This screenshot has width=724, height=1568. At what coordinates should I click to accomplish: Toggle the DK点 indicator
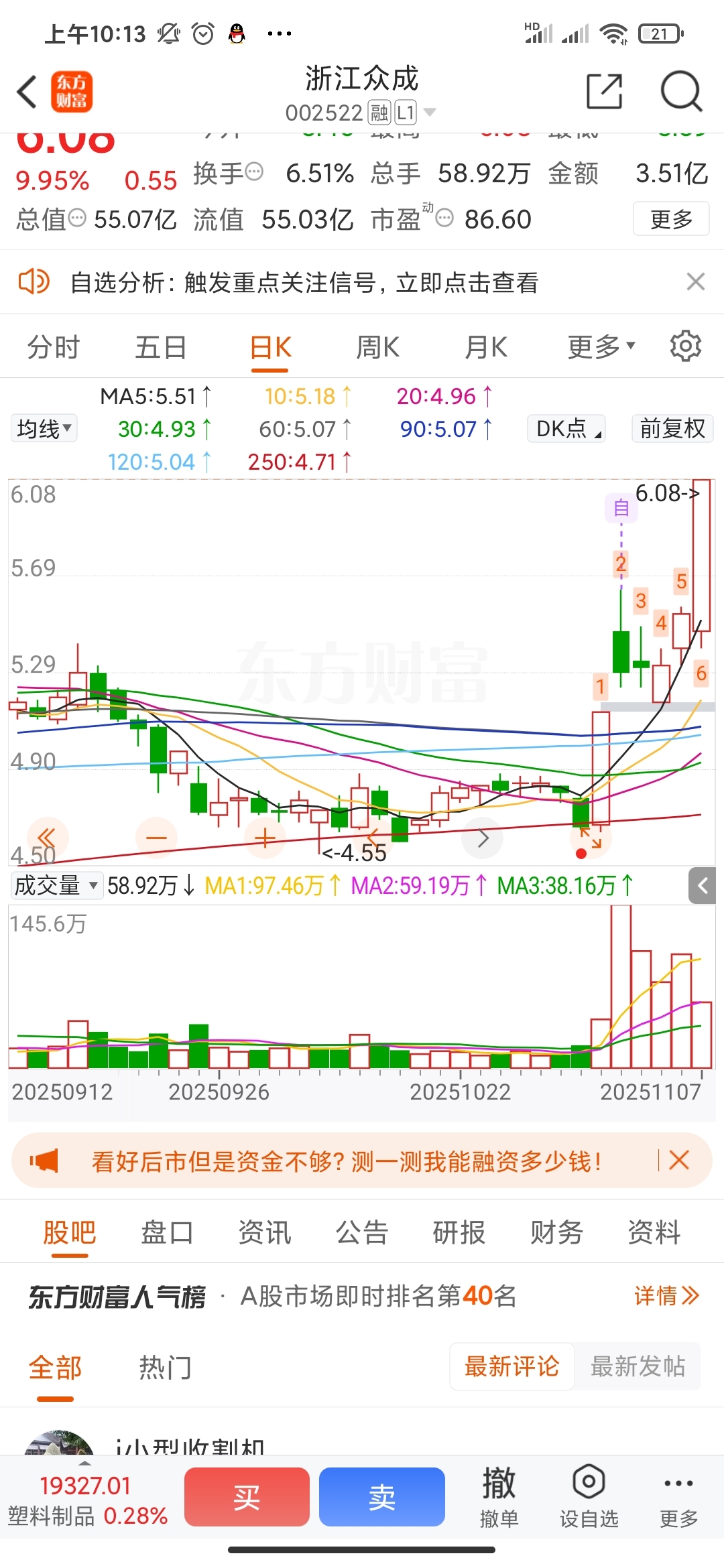pos(566,428)
